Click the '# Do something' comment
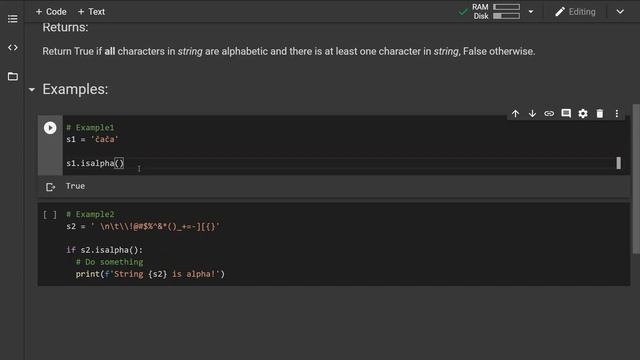The height and width of the screenshot is (360, 640). pyautogui.click(x=109, y=262)
